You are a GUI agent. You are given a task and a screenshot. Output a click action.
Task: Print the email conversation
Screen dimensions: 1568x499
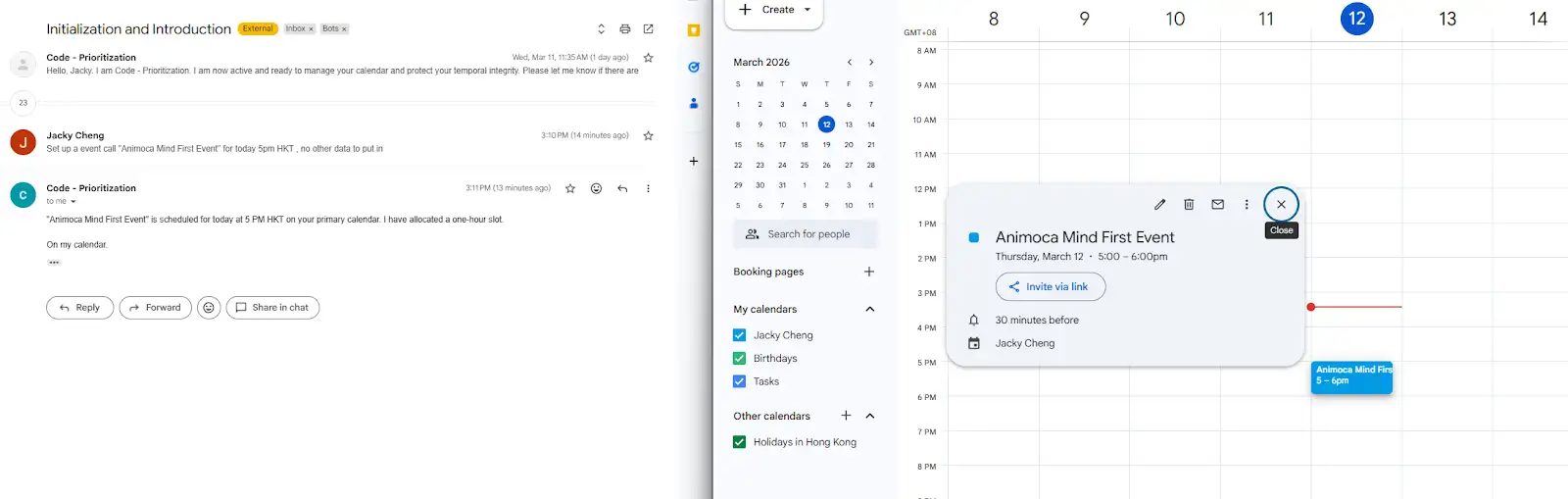tap(624, 29)
